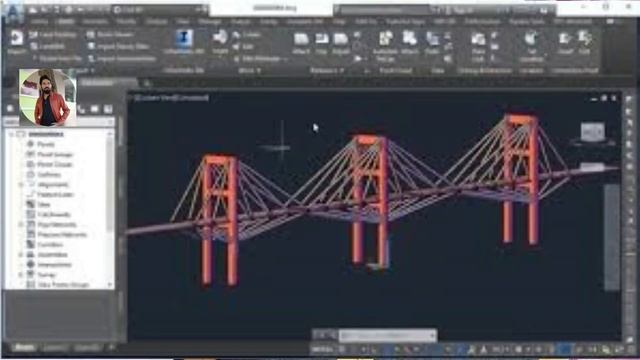Click the Land Desktop import option
Screen dimensions: 640x360
(x=53, y=35)
